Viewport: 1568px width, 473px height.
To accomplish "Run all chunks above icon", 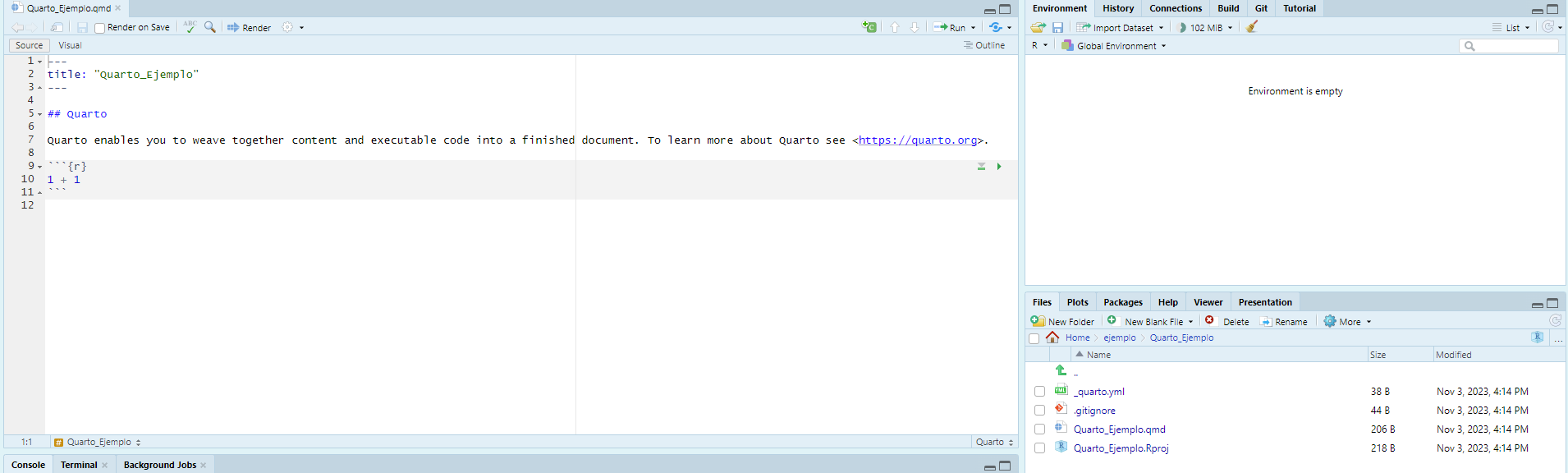I will pyautogui.click(x=981, y=167).
